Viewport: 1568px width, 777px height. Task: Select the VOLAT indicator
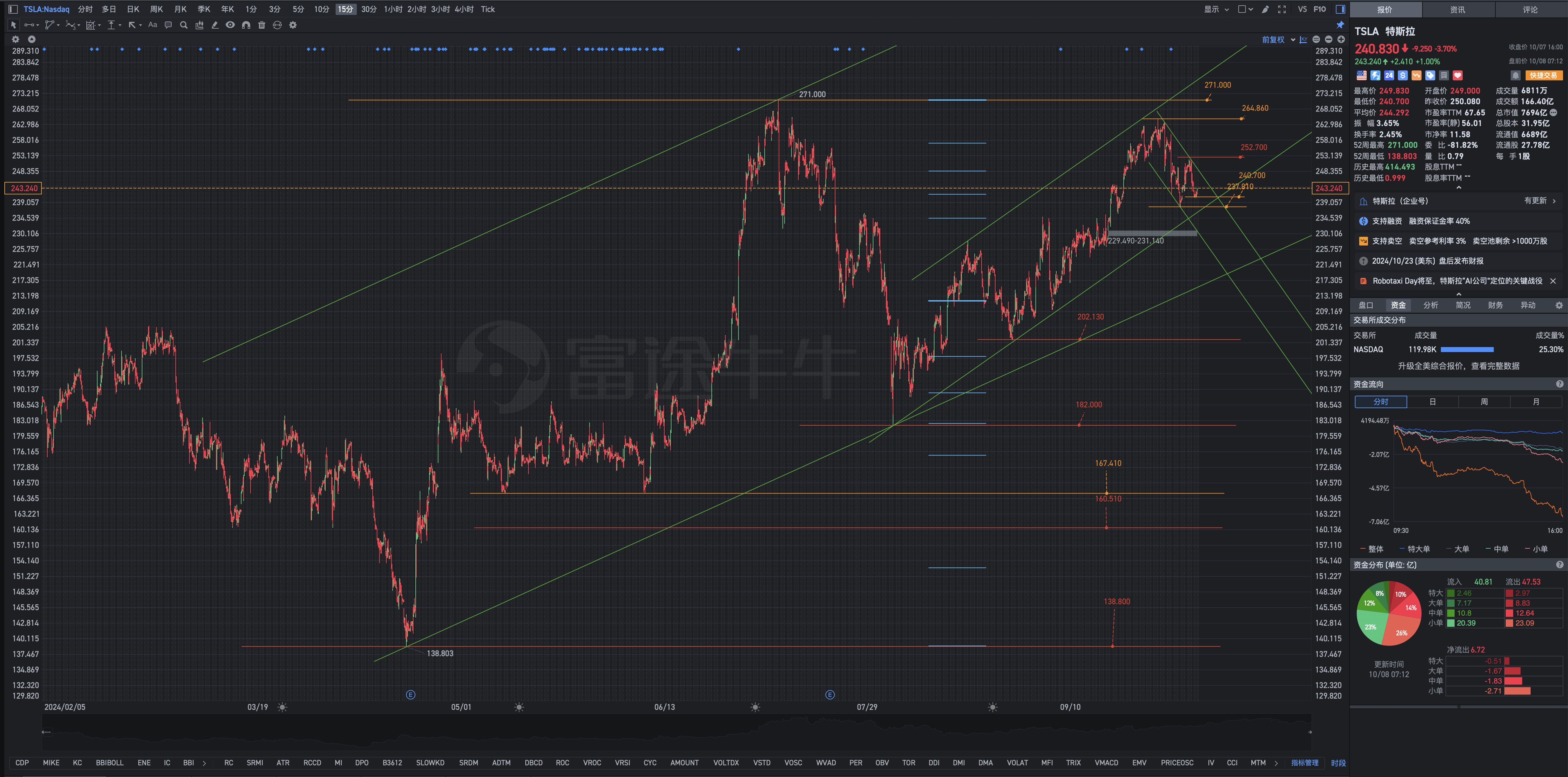[x=1017, y=762]
